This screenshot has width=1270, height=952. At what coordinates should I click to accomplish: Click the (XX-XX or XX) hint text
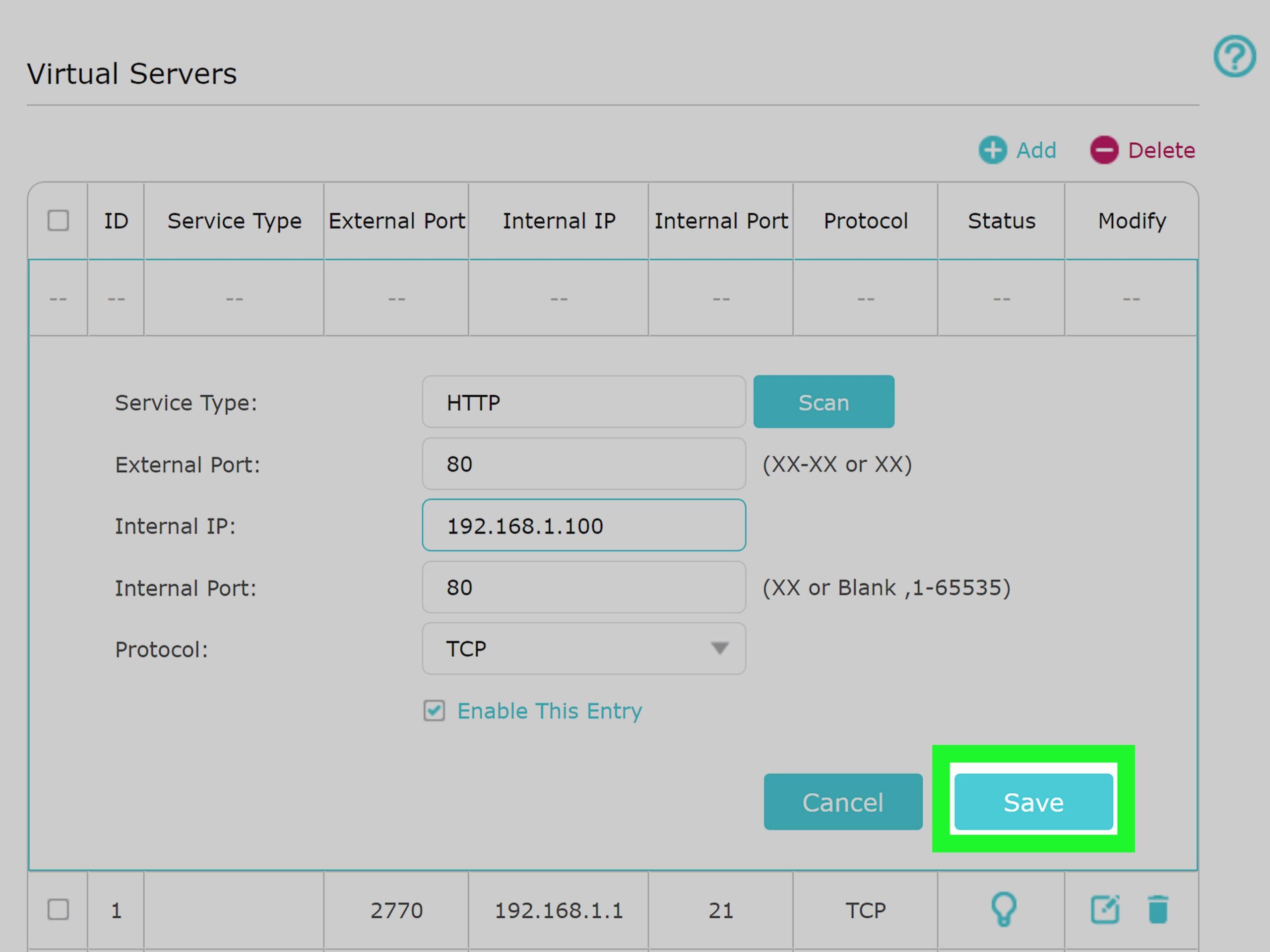tap(837, 464)
